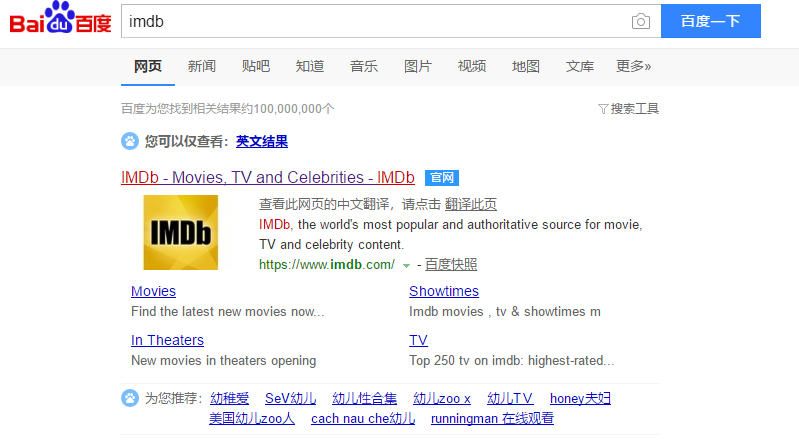This screenshot has width=799, height=444.
Task: Open camera image search icon
Action: pos(641,21)
